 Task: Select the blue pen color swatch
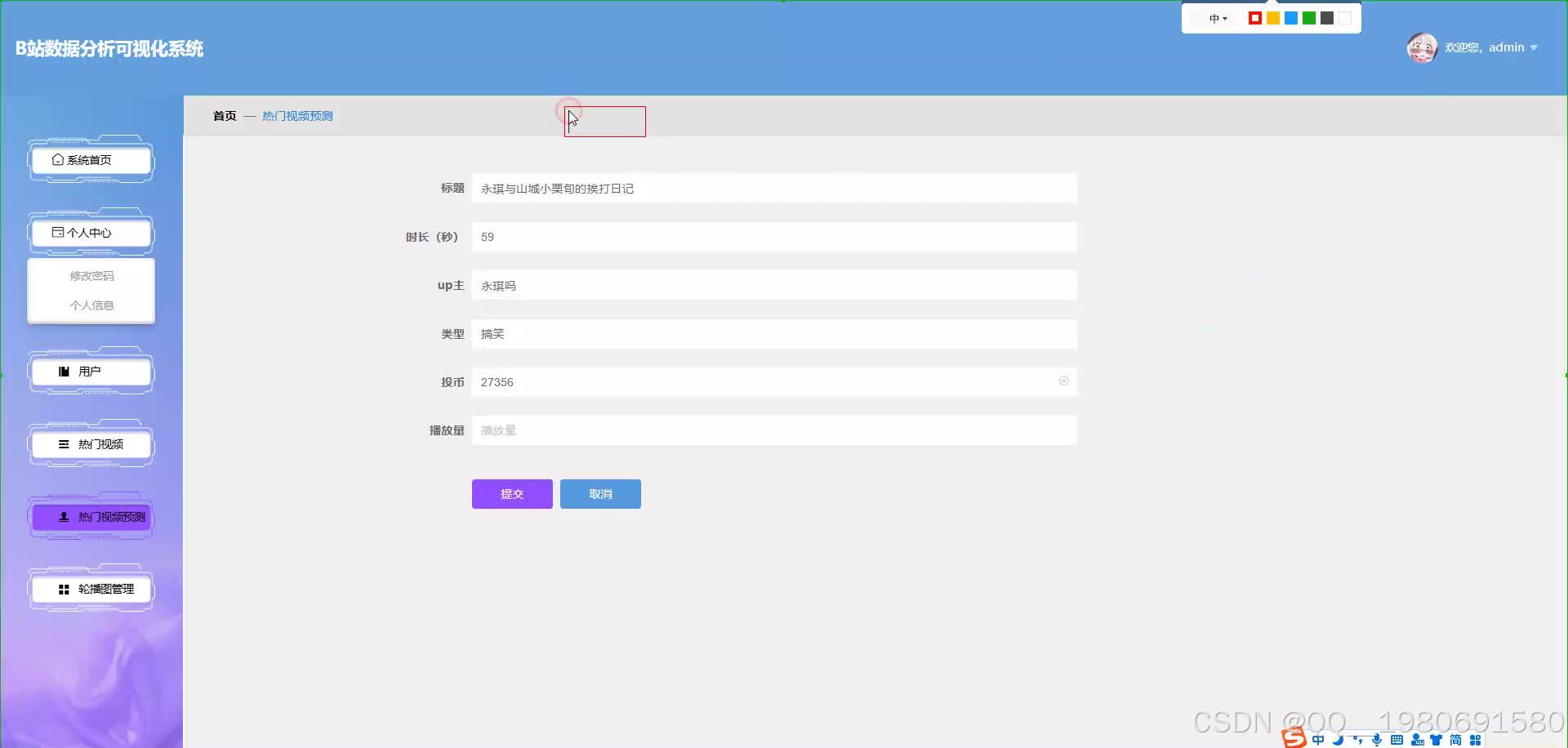coord(1291,17)
